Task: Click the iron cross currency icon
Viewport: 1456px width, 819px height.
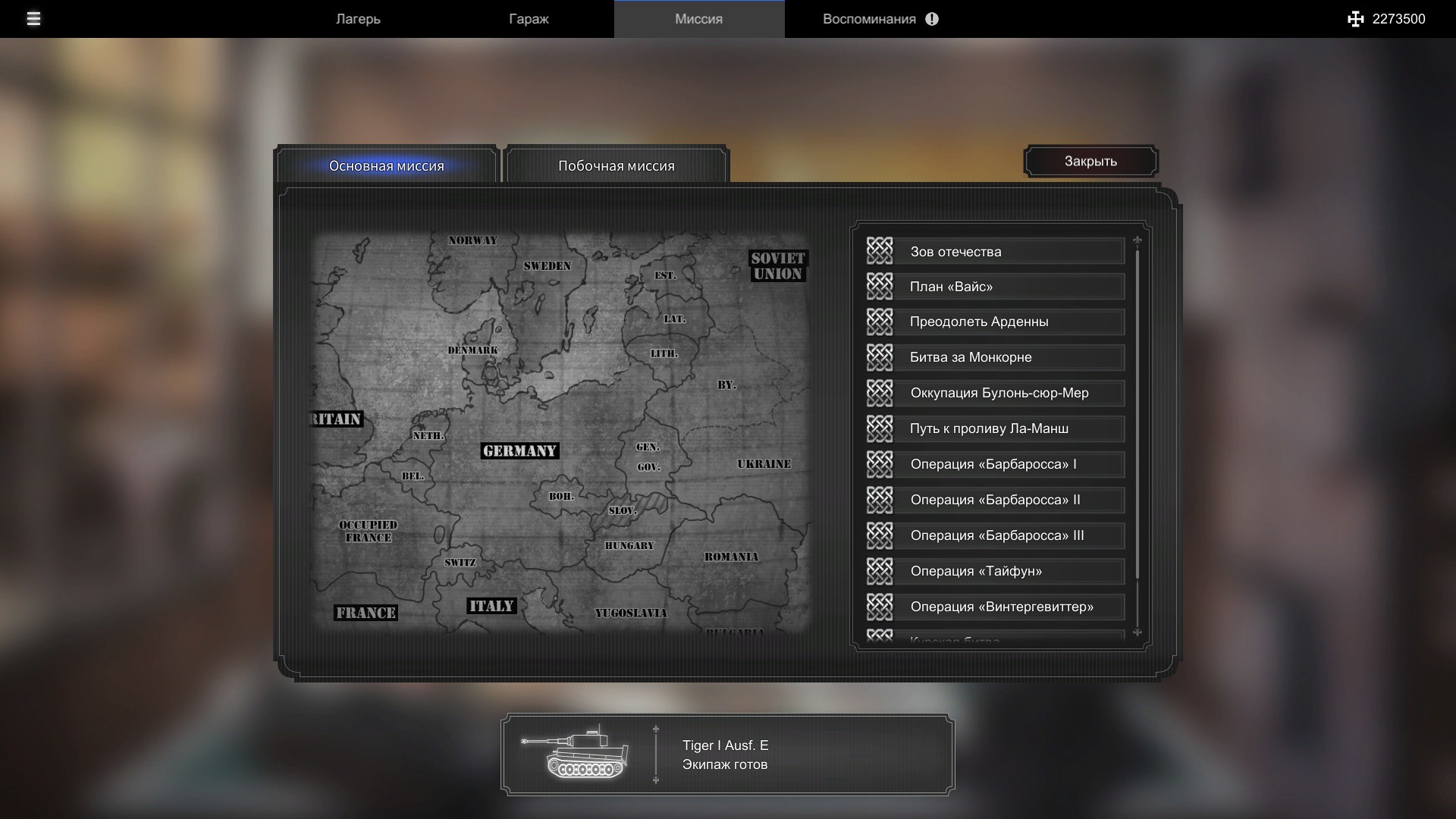Action: (x=1355, y=19)
